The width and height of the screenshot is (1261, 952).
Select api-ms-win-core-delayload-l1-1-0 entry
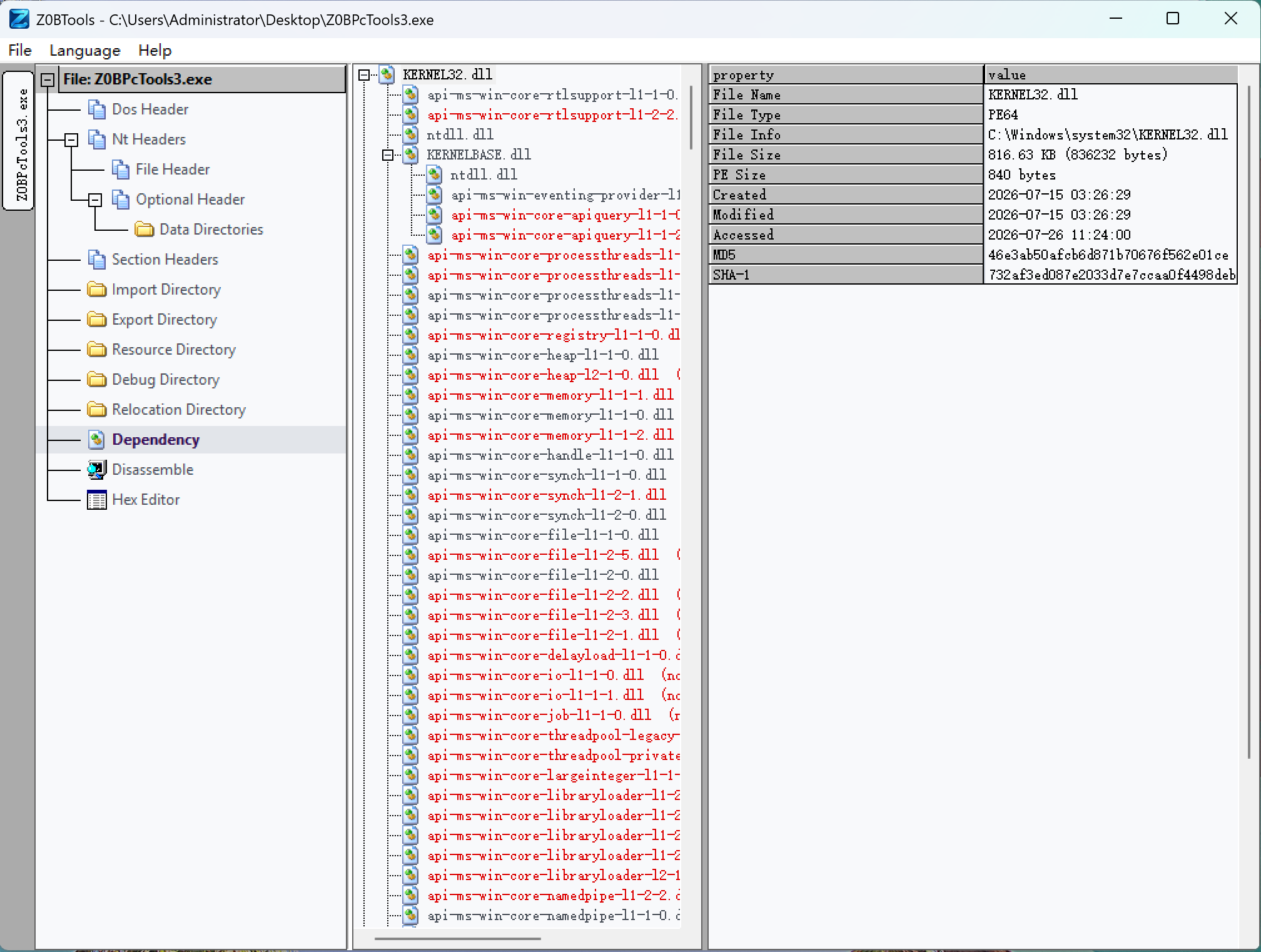[x=554, y=655]
